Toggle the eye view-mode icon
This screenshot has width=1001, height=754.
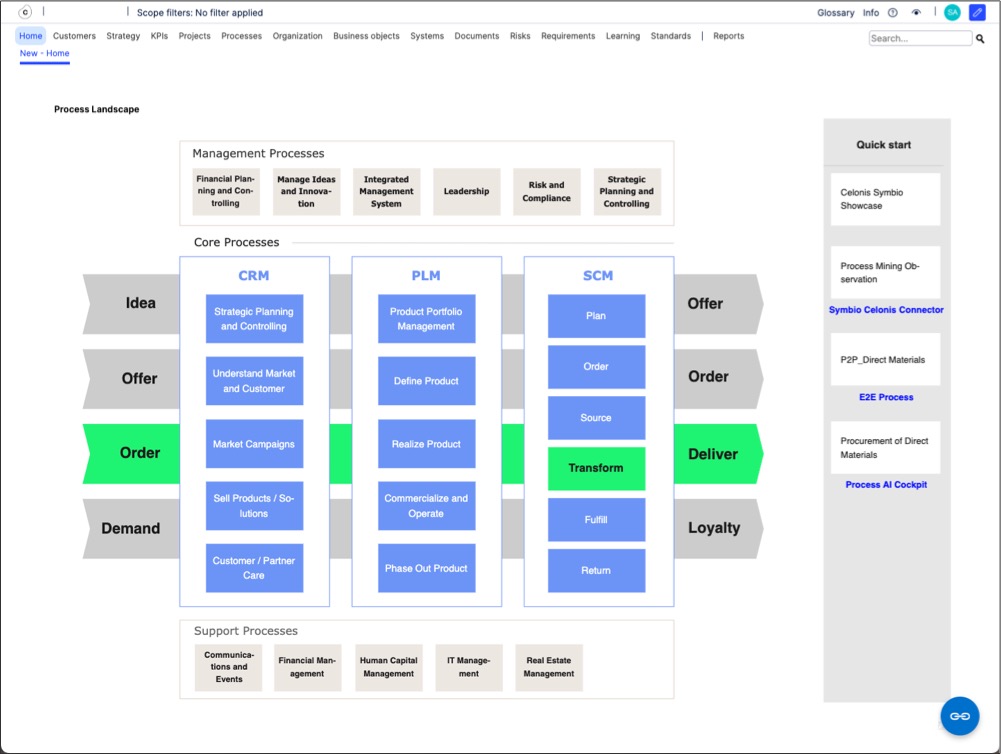pos(916,13)
